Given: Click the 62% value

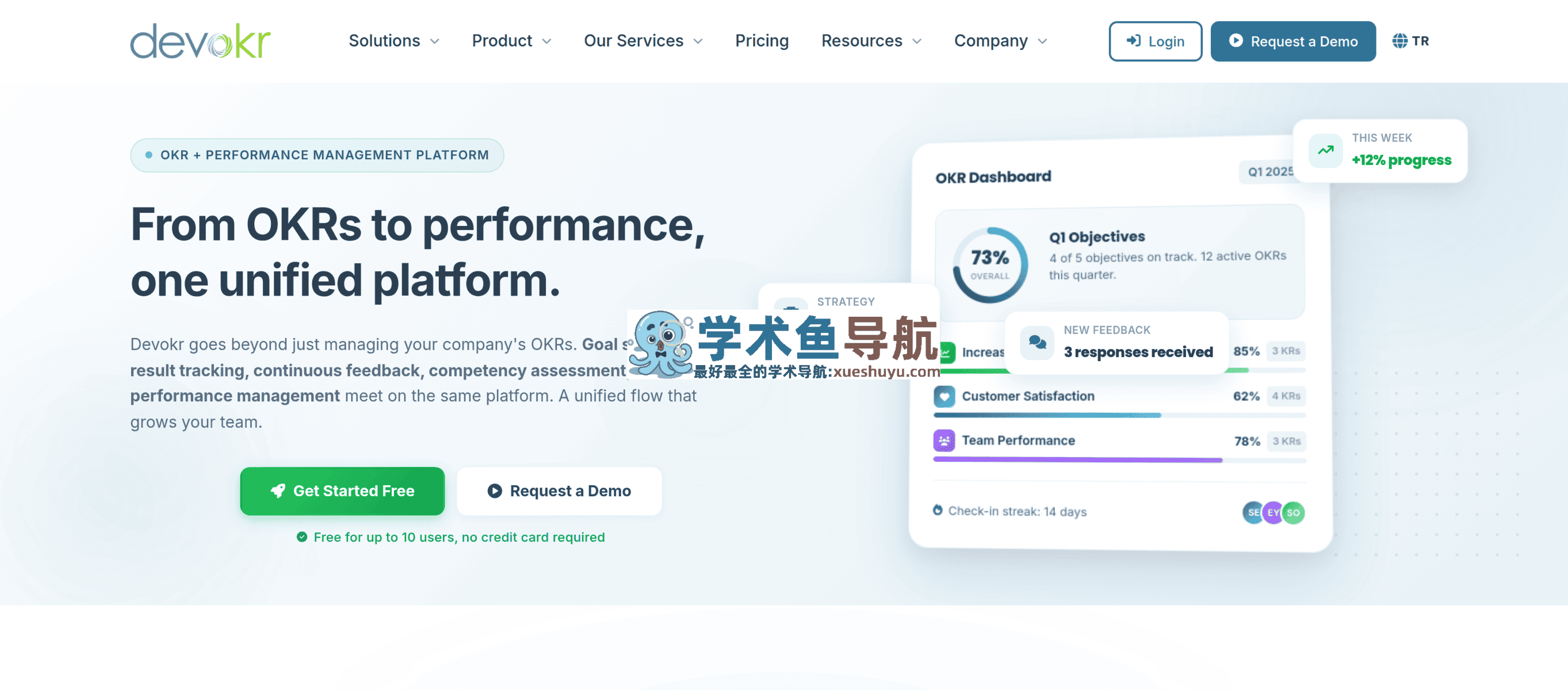Looking at the screenshot, I should pos(1246,396).
